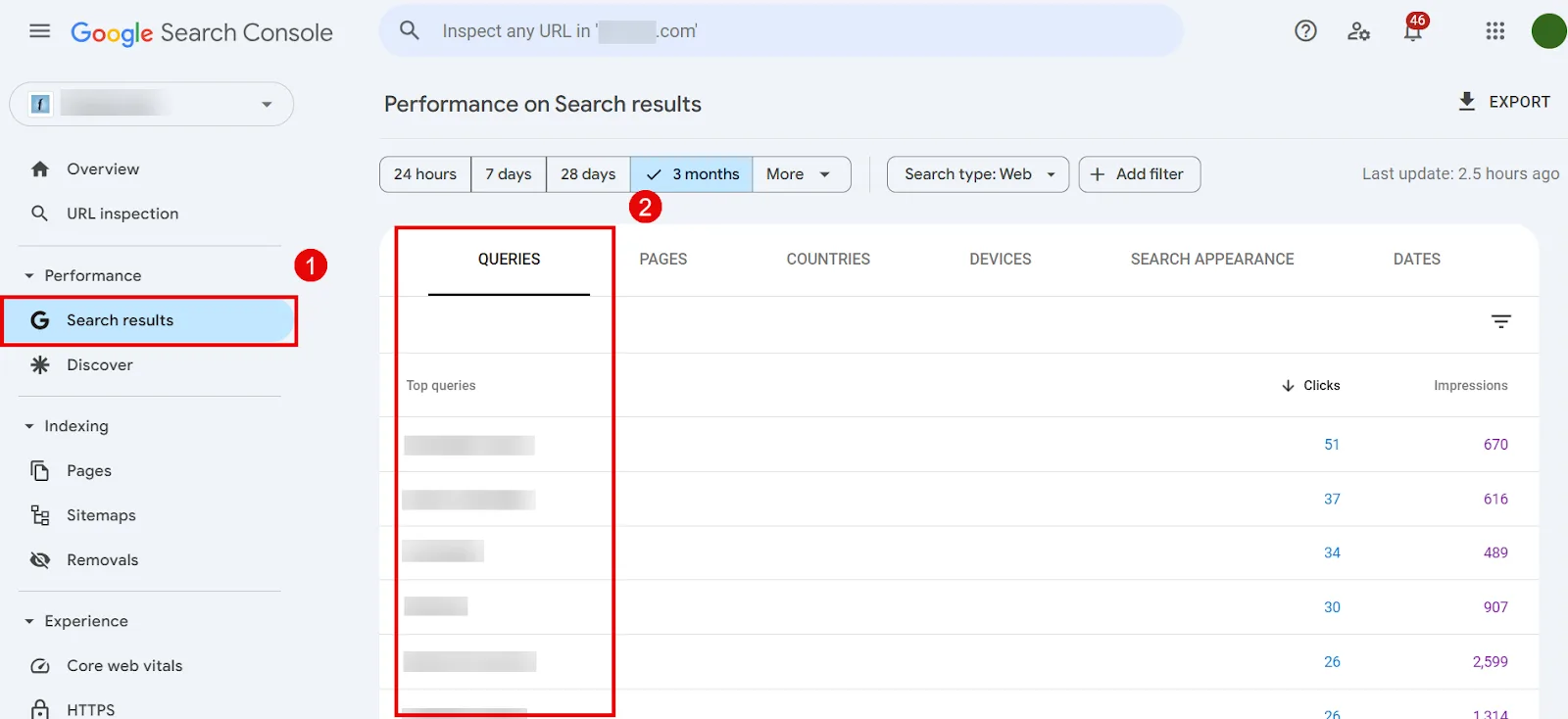Open the green account avatar

(x=1549, y=31)
